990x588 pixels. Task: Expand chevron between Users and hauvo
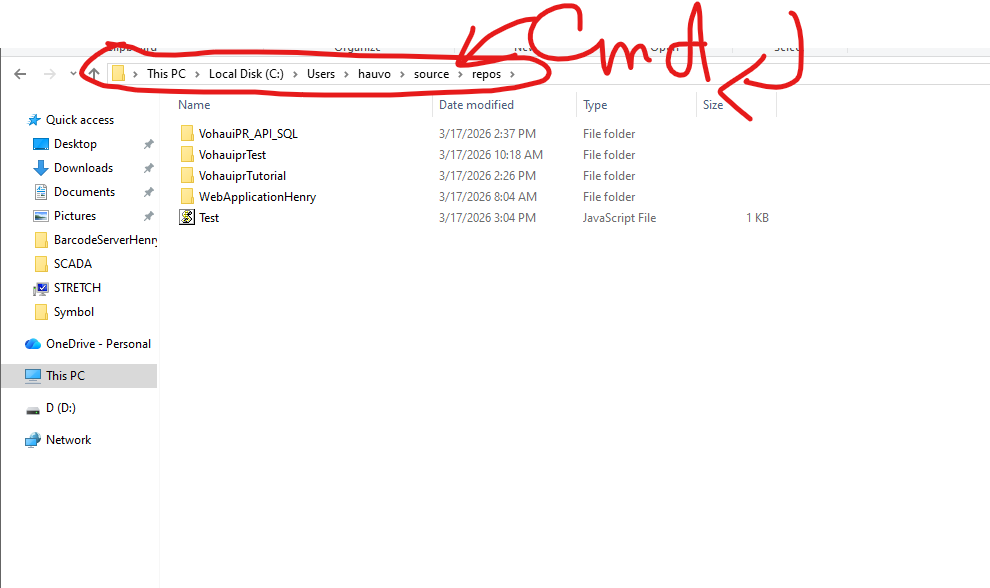(346, 75)
